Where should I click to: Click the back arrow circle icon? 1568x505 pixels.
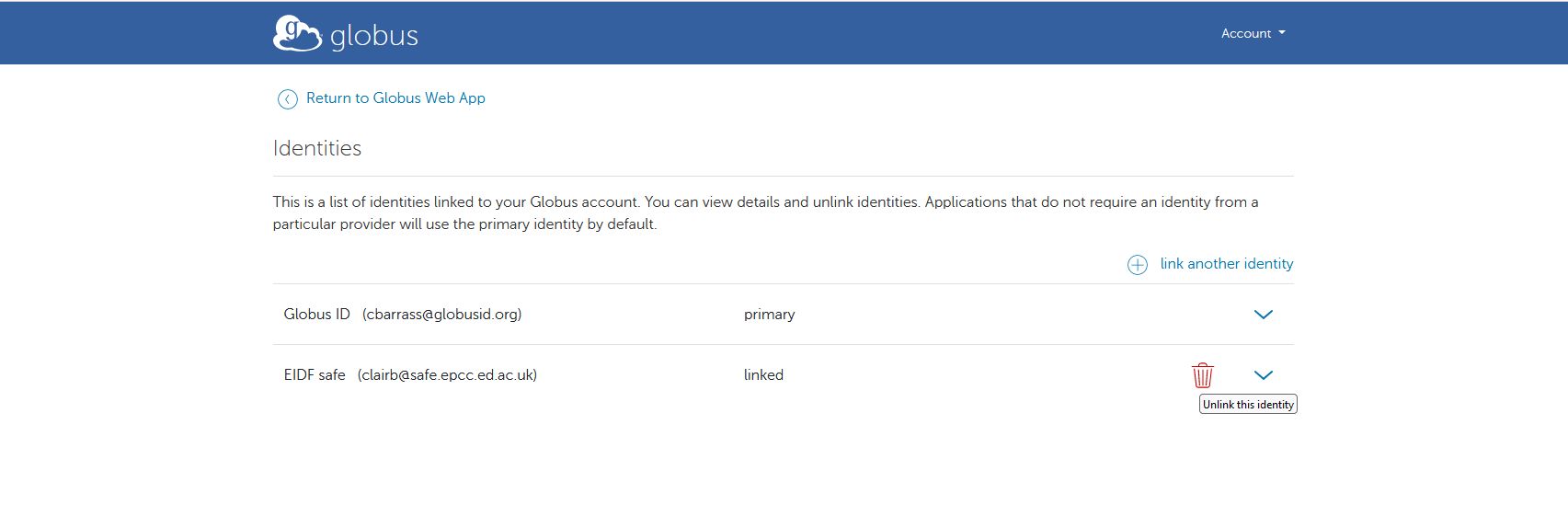(x=288, y=99)
